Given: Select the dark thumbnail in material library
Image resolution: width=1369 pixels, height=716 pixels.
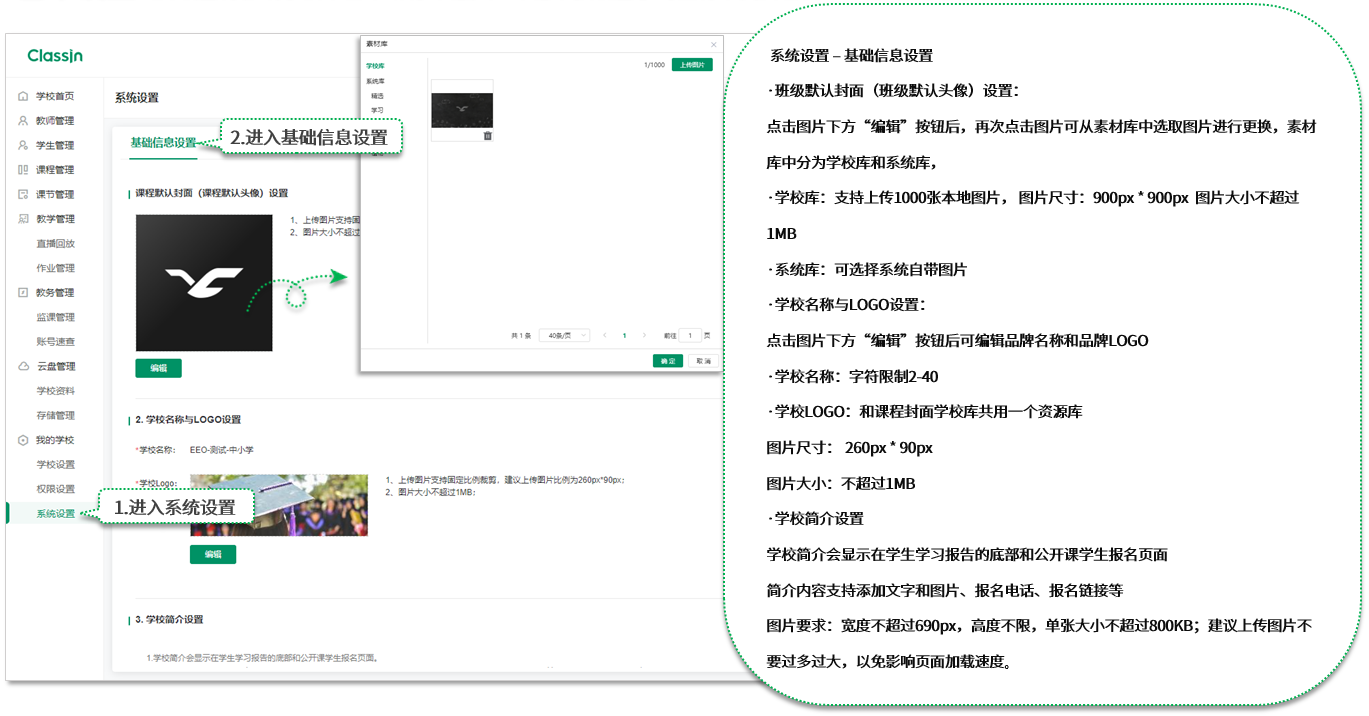Looking at the screenshot, I should (462, 110).
